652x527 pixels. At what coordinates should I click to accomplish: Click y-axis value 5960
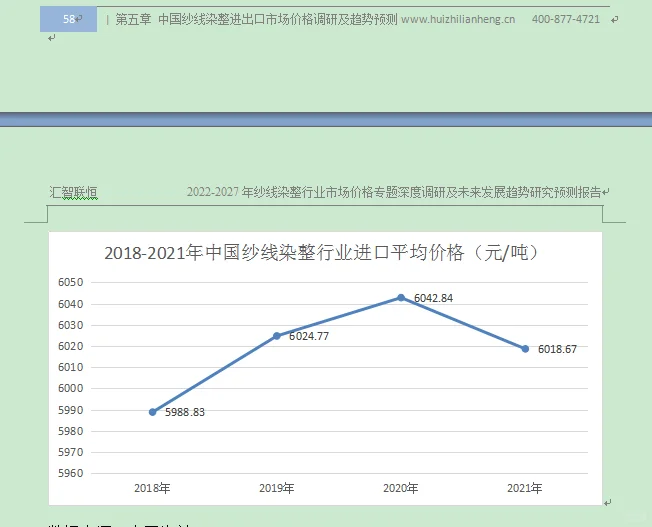71,473
